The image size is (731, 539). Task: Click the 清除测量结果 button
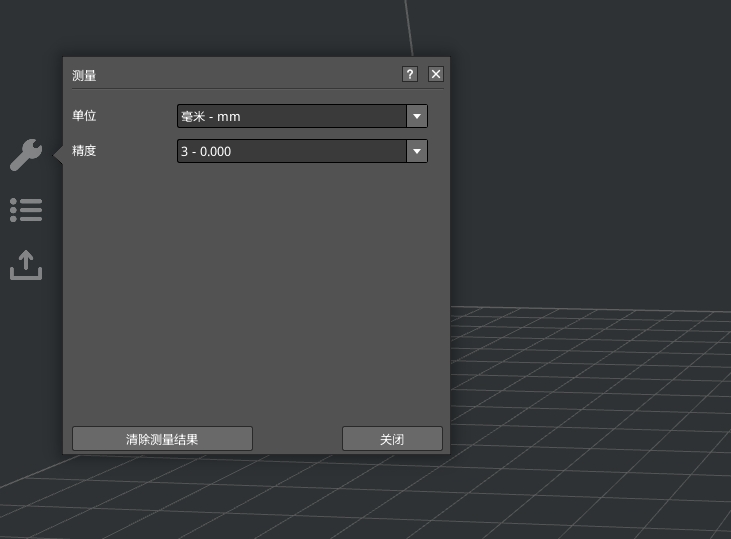tap(162, 439)
